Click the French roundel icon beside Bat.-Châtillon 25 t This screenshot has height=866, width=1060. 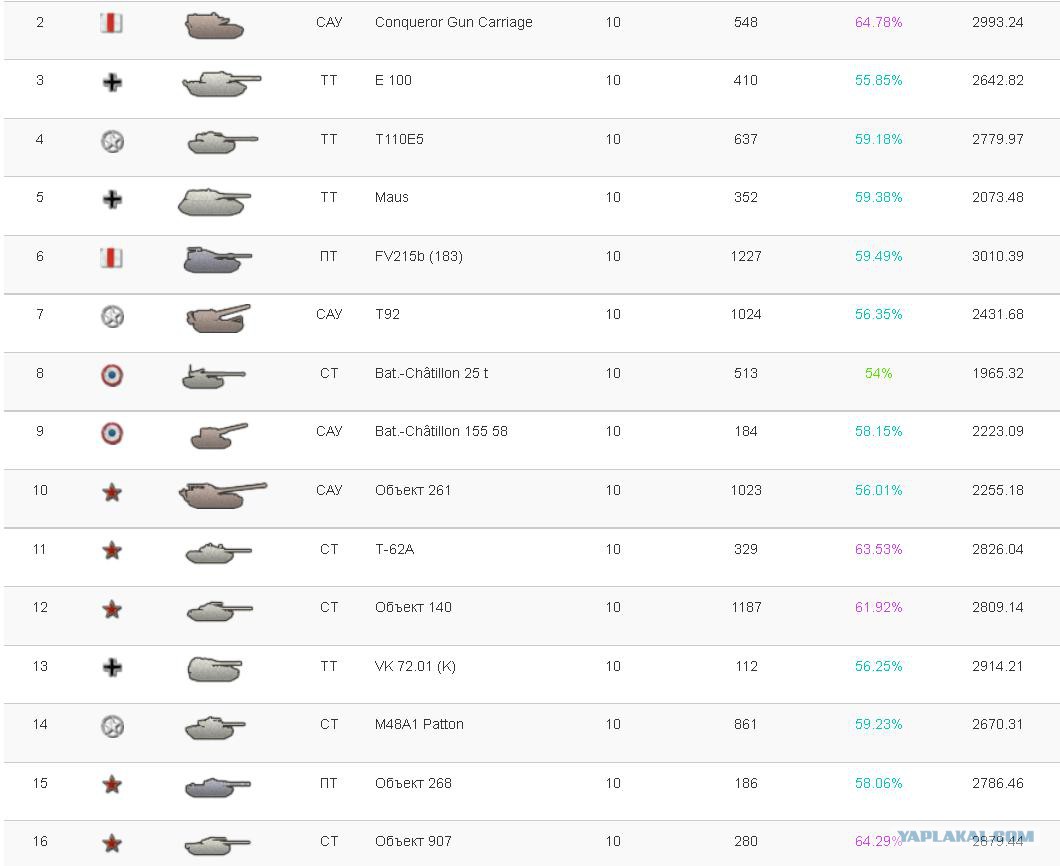coord(112,375)
